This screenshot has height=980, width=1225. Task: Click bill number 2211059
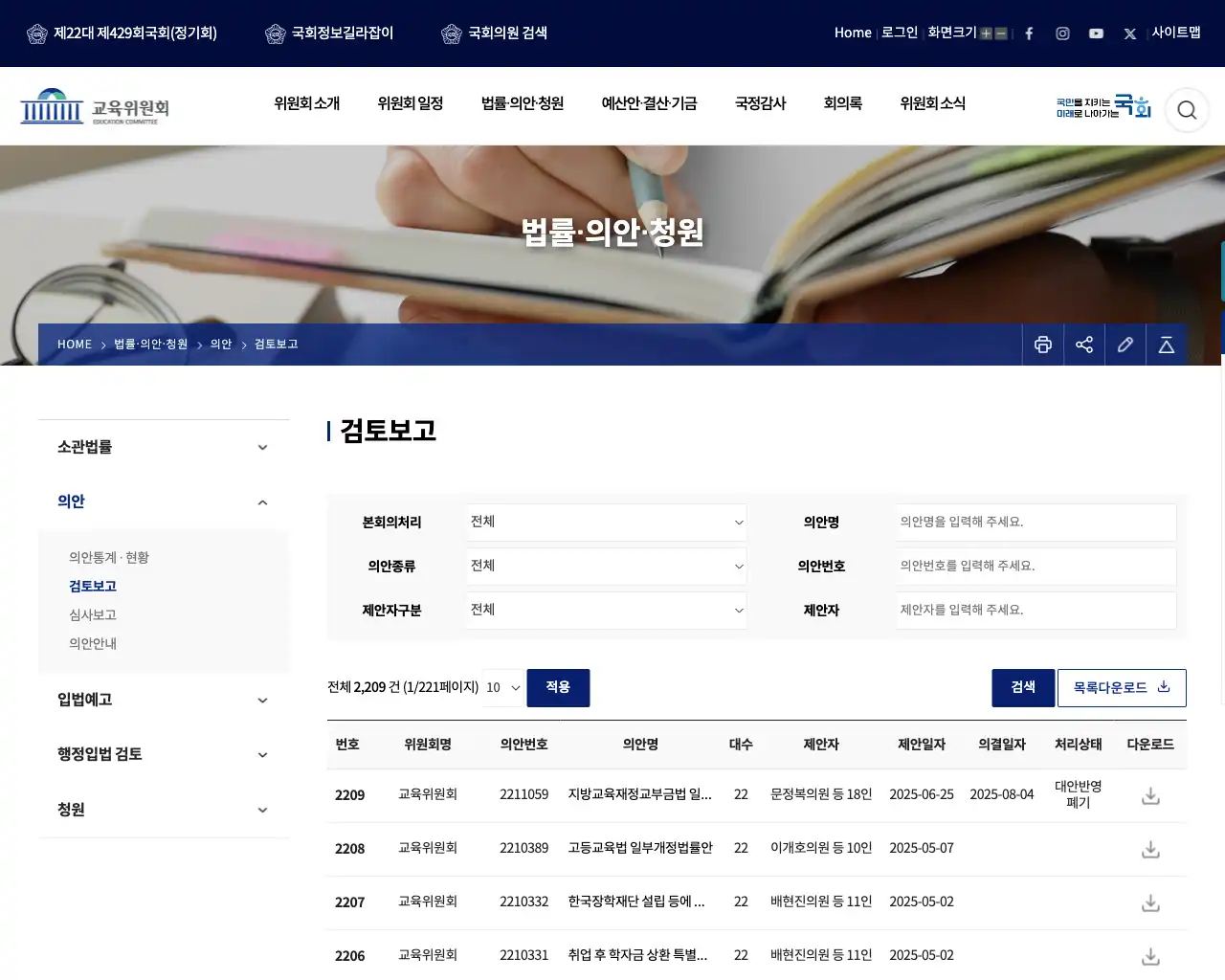(523, 794)
